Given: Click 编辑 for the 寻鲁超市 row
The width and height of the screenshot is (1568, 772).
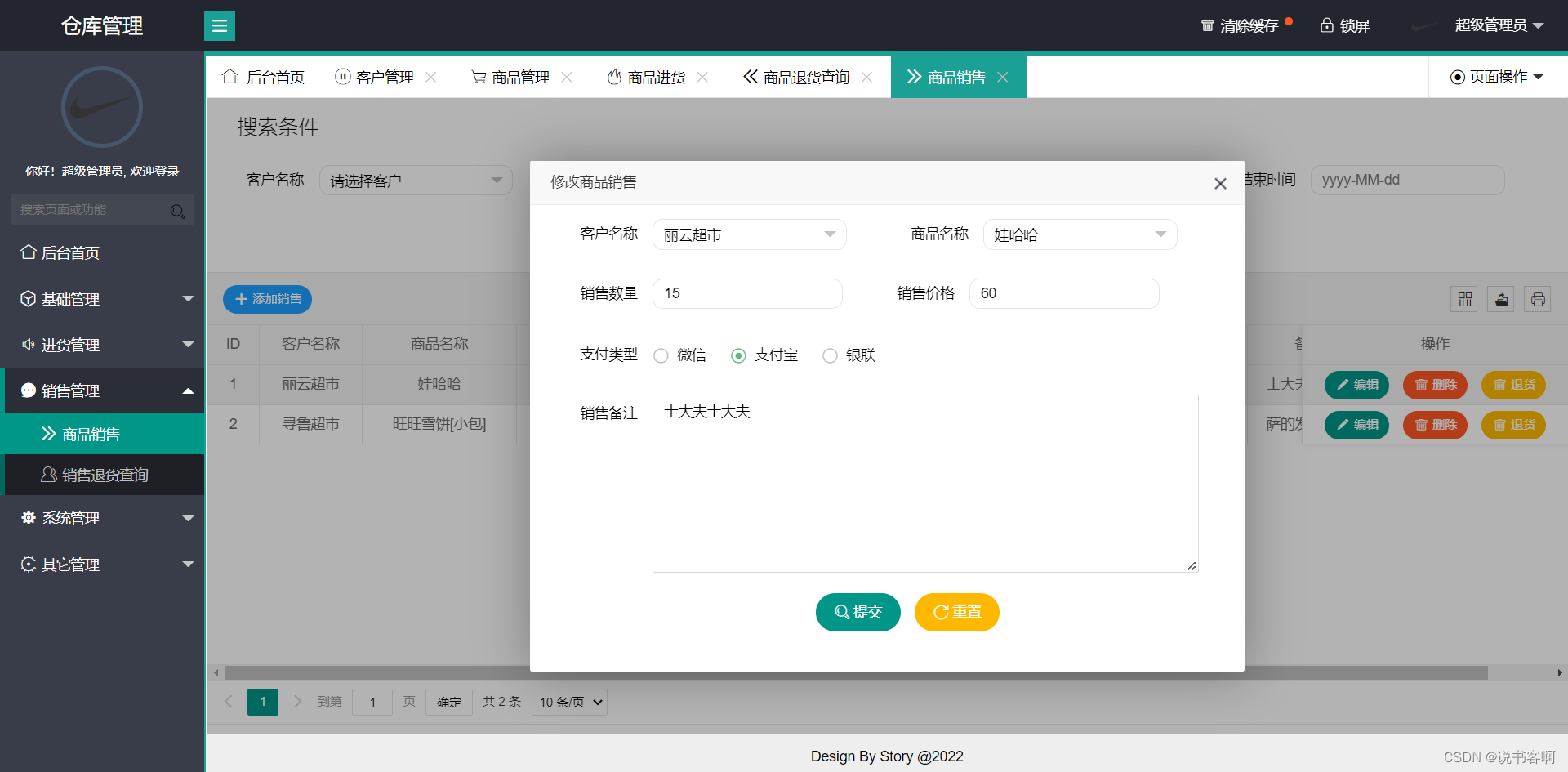Looking at the screenshot, I should click(1356, 425).
